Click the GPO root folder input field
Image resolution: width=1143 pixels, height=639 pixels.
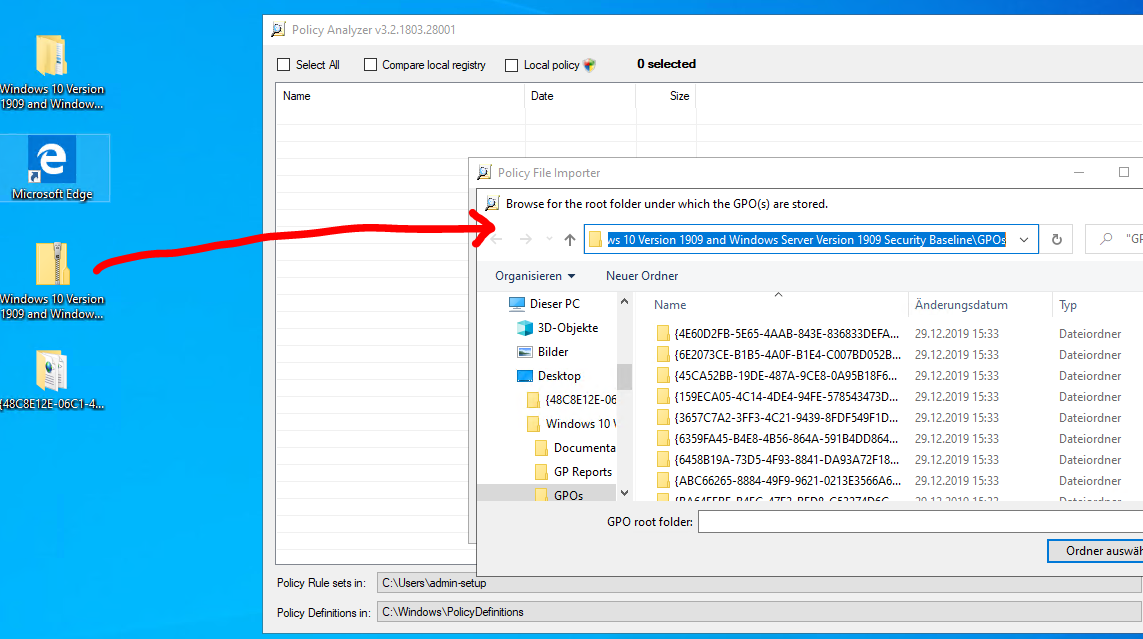coord(920,522)
